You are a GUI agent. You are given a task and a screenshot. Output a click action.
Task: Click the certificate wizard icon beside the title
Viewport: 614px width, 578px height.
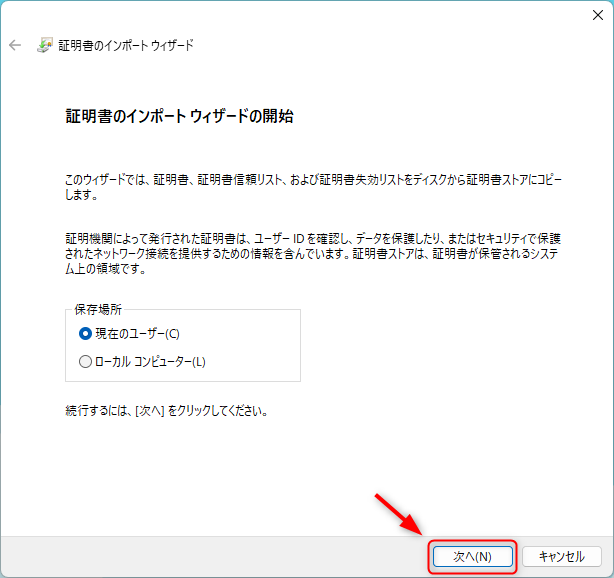45,46
